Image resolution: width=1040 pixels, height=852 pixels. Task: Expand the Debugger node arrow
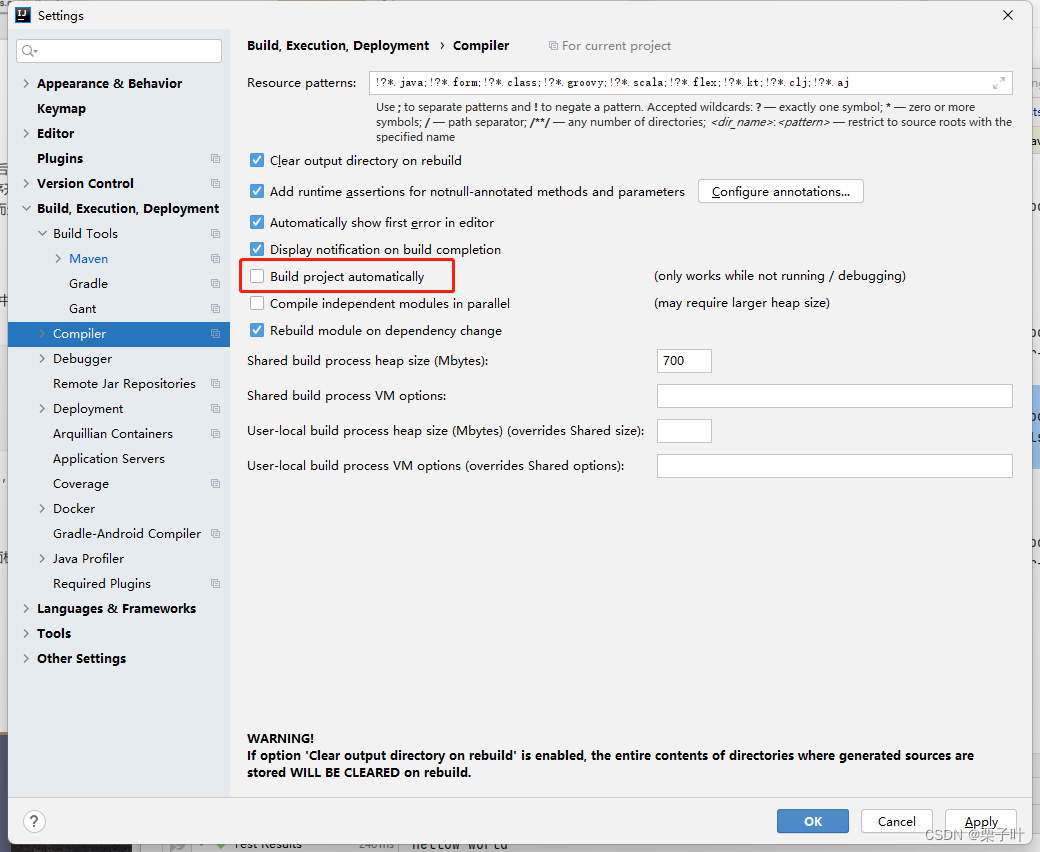(42, 359)
